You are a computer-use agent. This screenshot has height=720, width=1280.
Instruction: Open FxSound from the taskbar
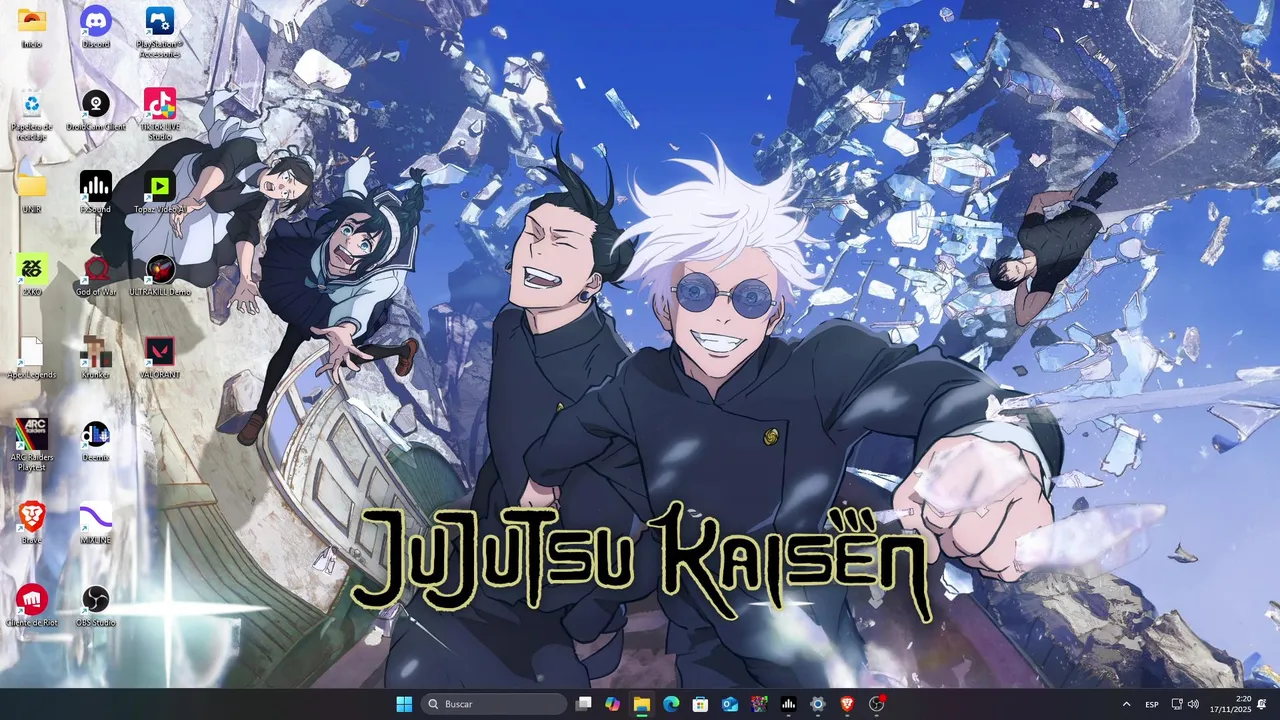coord(789,704)
